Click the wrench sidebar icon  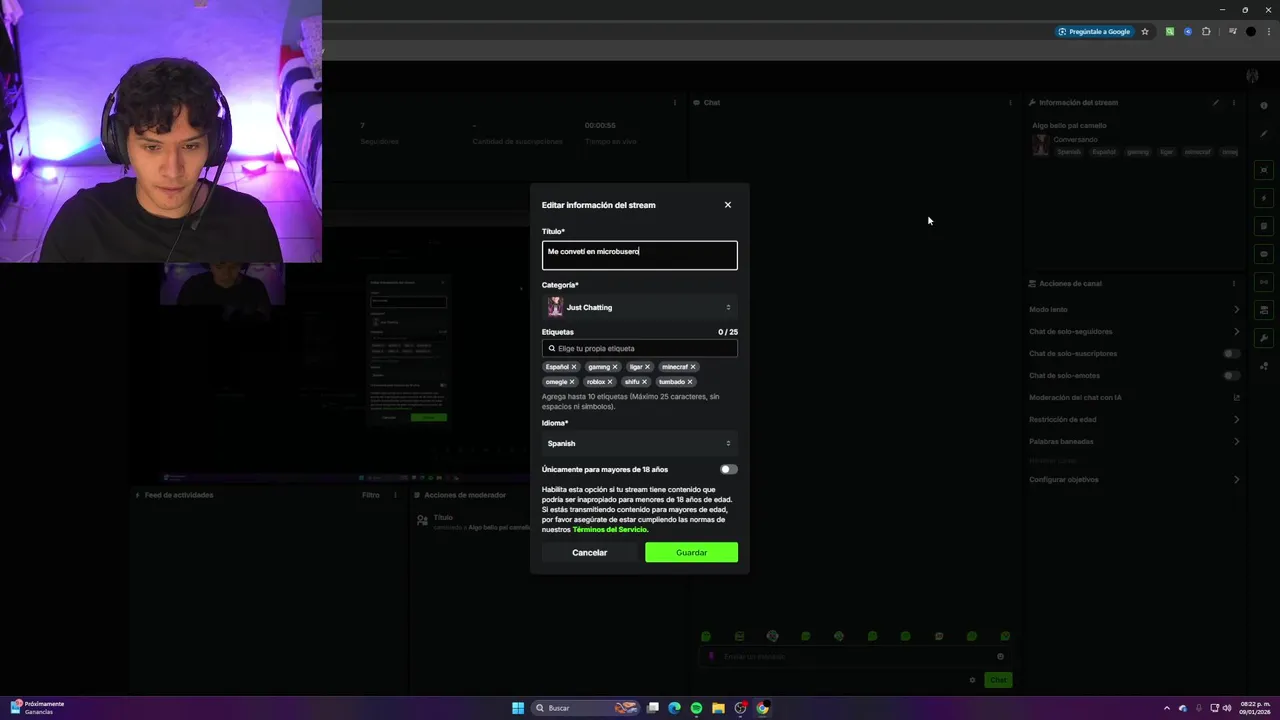click(1264, 338)
